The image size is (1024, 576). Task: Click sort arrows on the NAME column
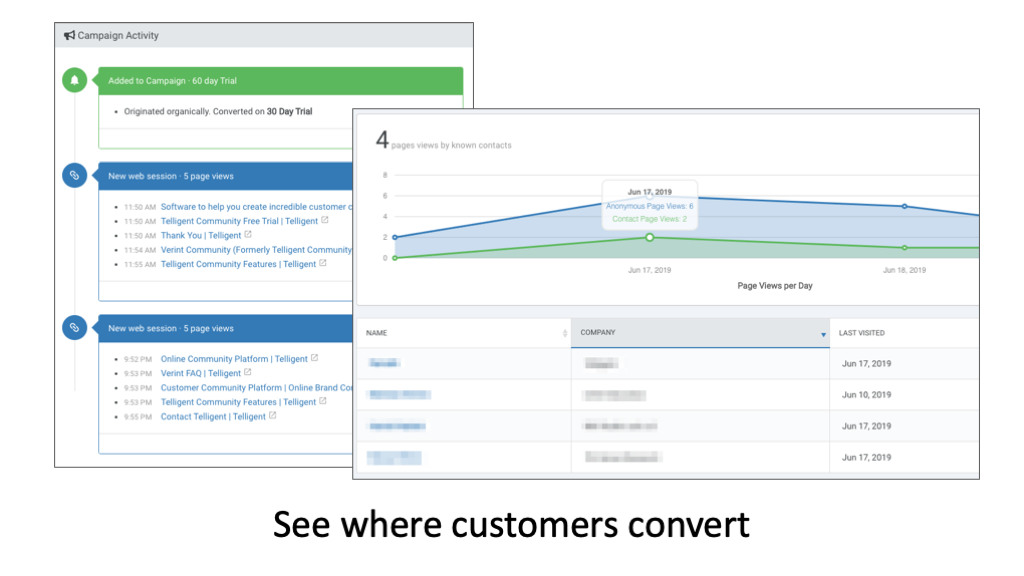(x=565, y=333)
